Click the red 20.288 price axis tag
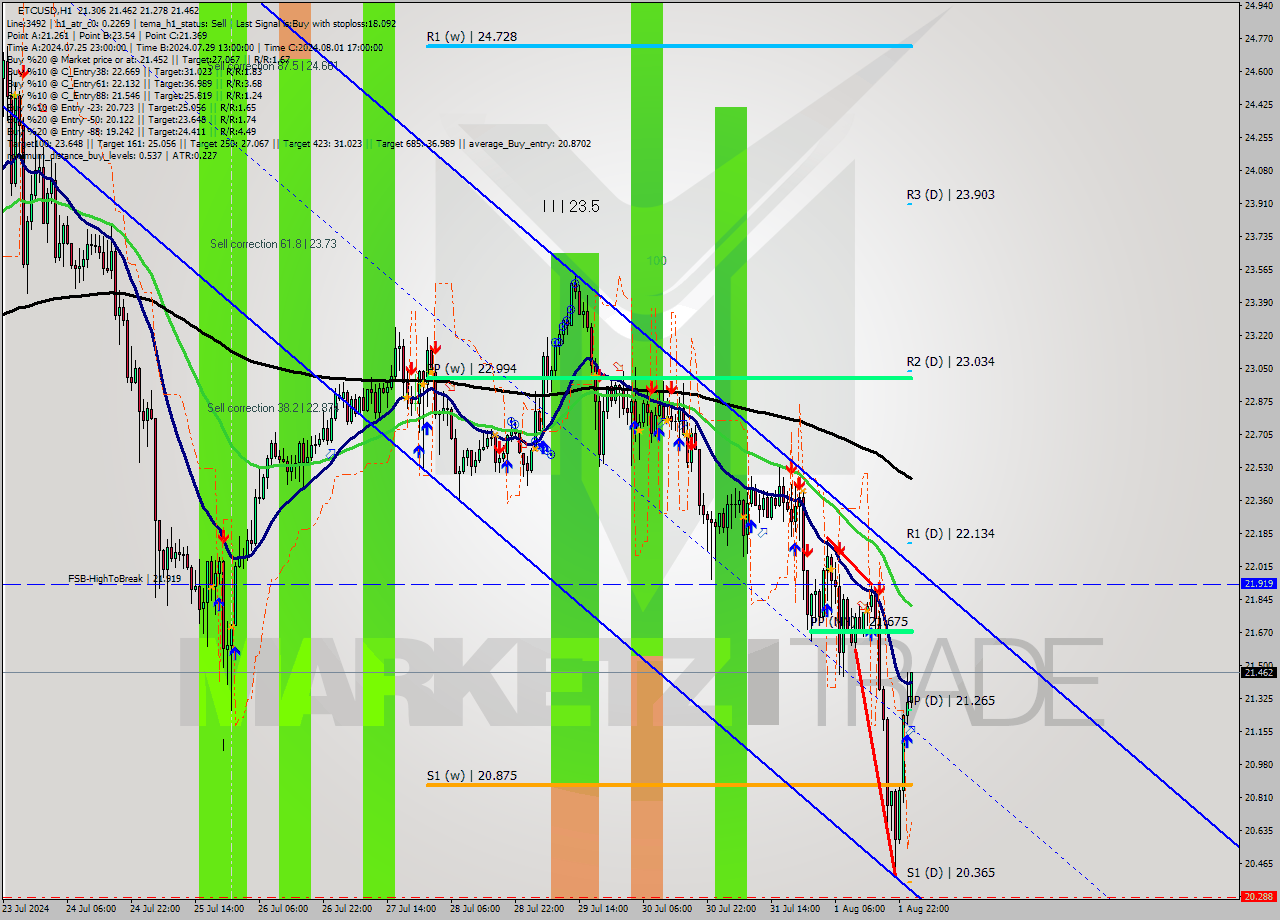 coord(1257,897)
